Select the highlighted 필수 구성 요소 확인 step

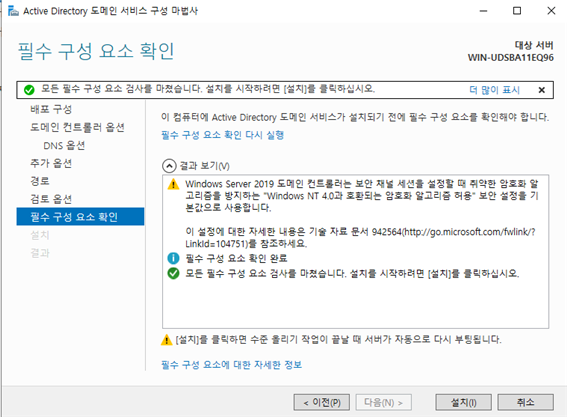tap(80, 217)
